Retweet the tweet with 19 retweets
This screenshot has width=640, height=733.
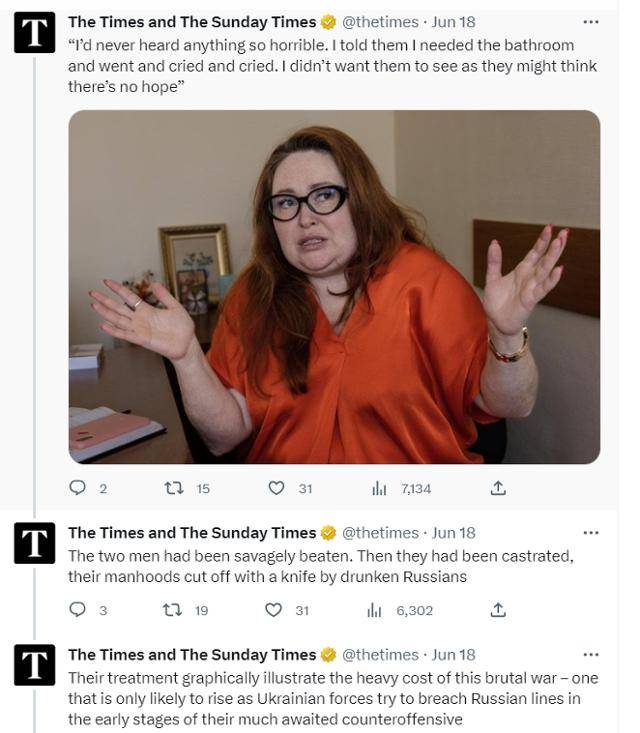tap(171, 610)
